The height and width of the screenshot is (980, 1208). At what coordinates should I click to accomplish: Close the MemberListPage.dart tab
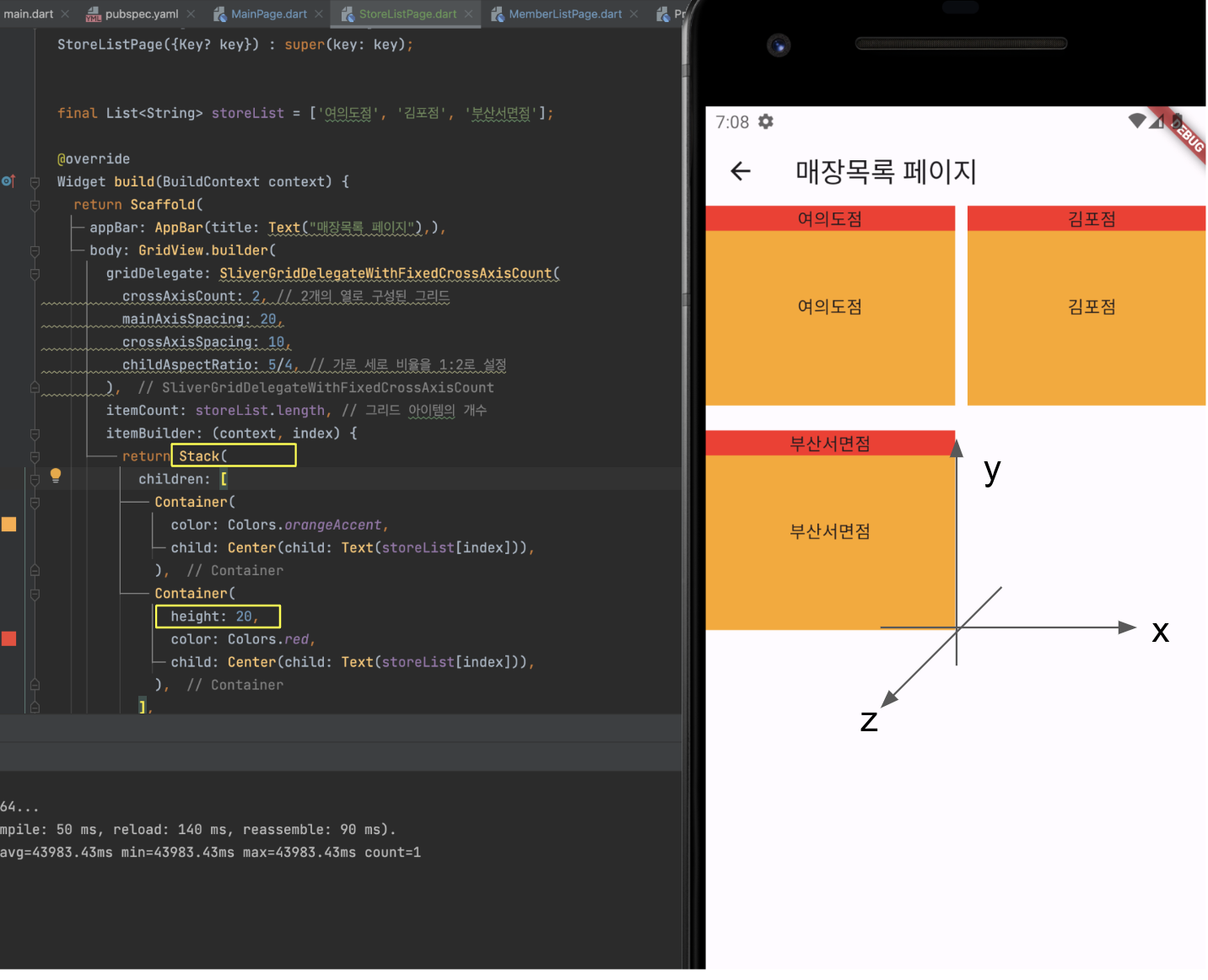coord(634,13)
